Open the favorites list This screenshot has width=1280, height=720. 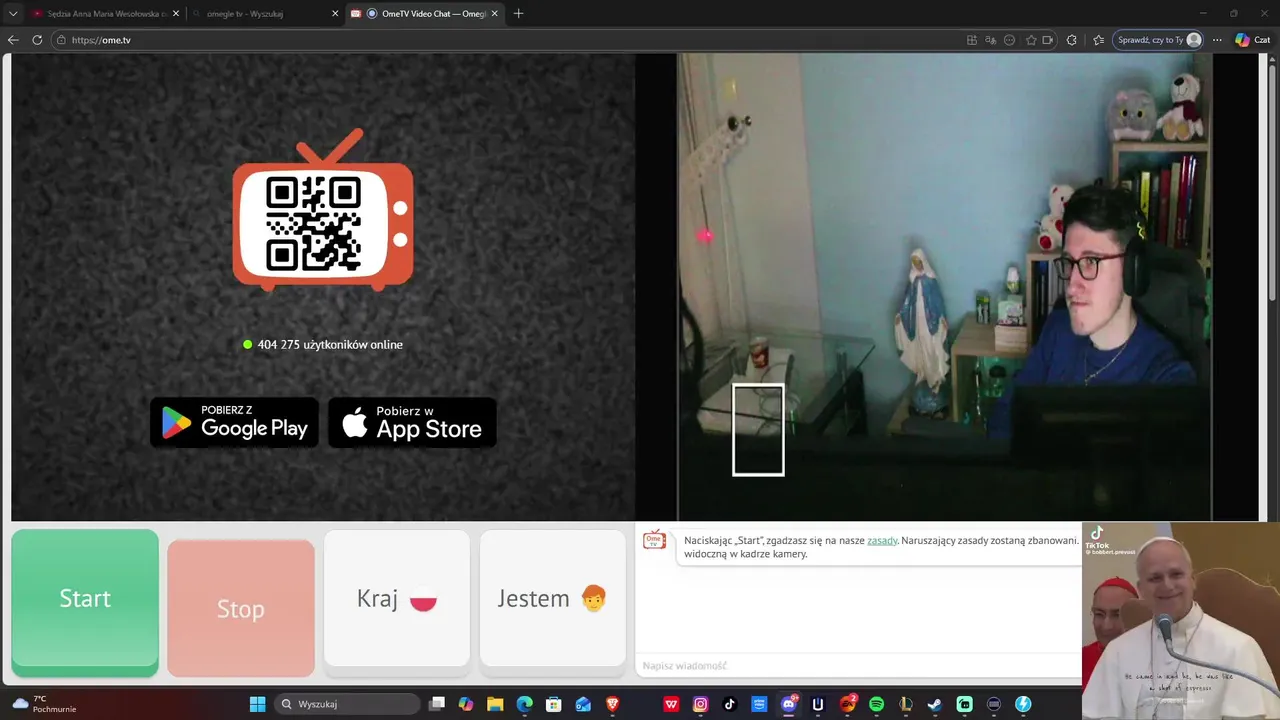pos(1098,40)
